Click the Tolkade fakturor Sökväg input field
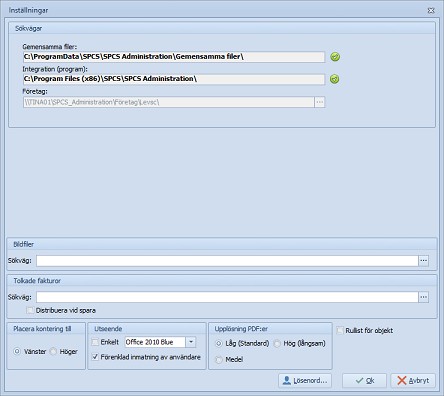Viewport: 444px width, 396px height. [227, 297]
